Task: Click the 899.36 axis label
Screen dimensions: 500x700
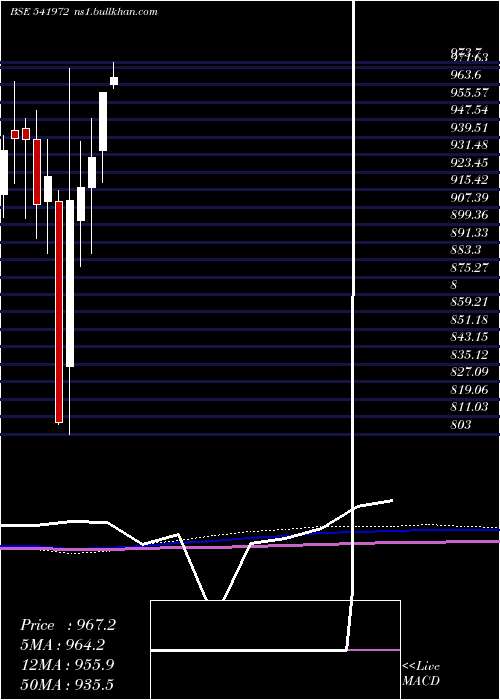Action: click(x=469, y=215)
